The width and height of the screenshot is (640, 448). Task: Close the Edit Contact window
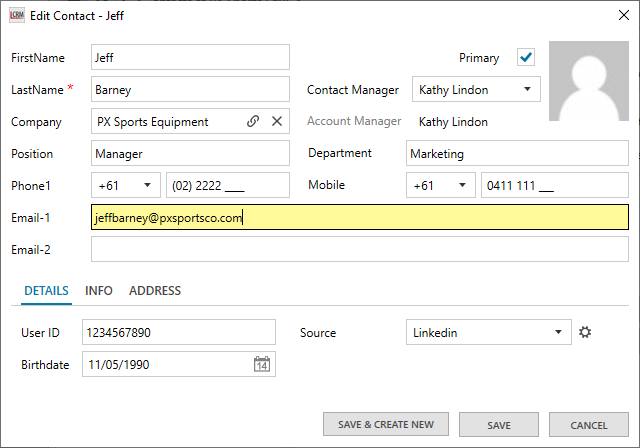(x=612, y=15)
